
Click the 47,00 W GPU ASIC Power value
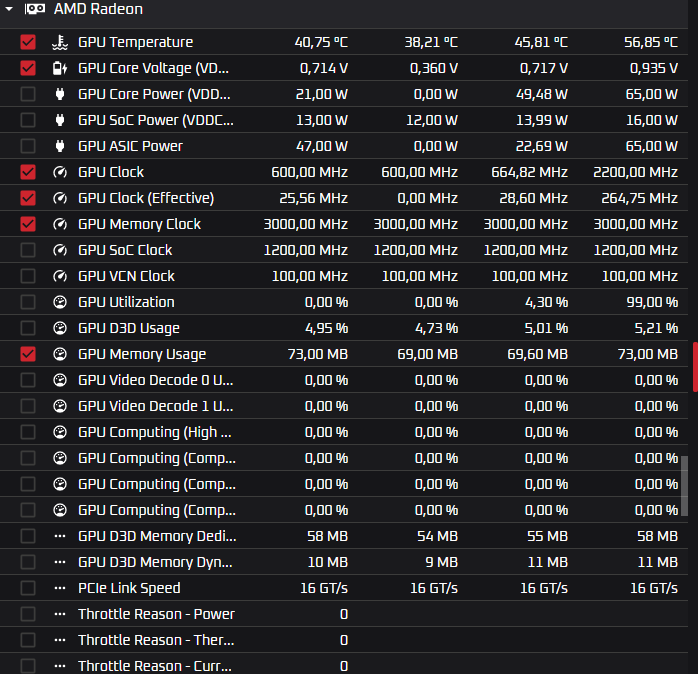pos(322,146)
